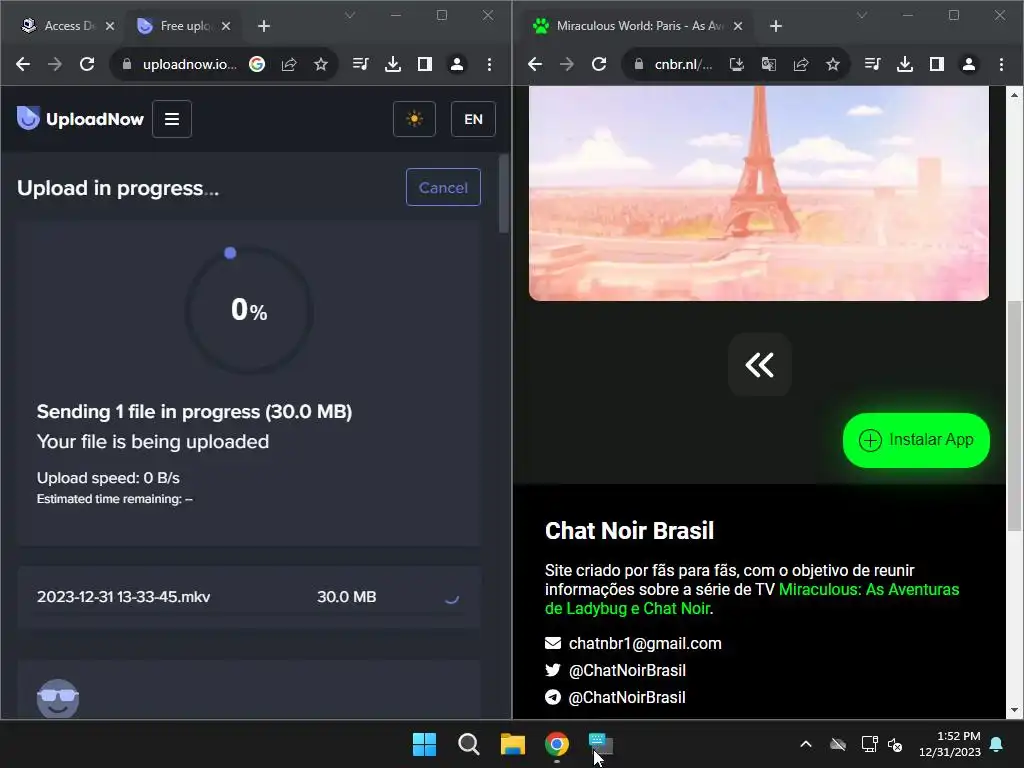Open the muted volume tray icon
The image size is (1024, 768).
[x=895, y=744]
